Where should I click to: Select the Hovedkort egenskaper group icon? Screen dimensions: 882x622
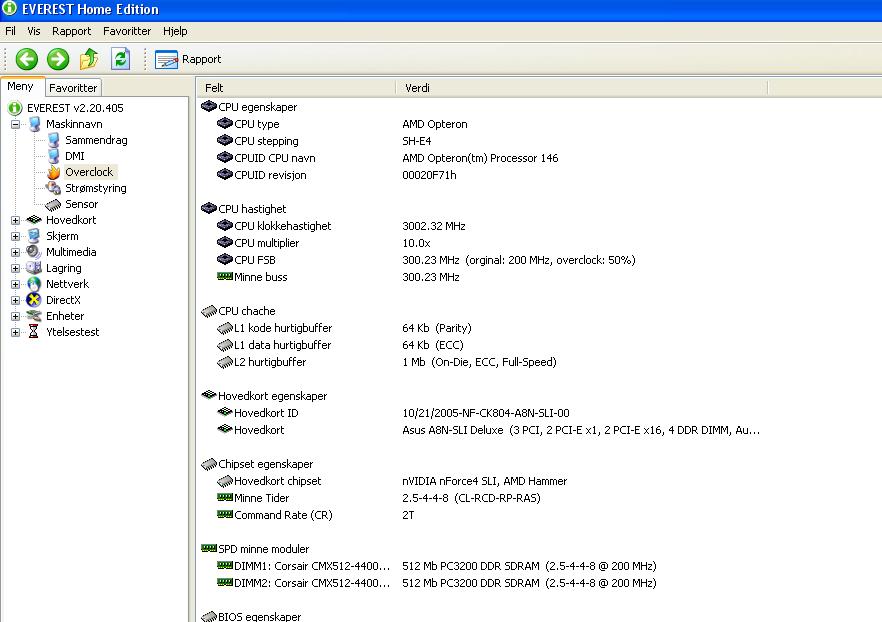pos(209,395)
